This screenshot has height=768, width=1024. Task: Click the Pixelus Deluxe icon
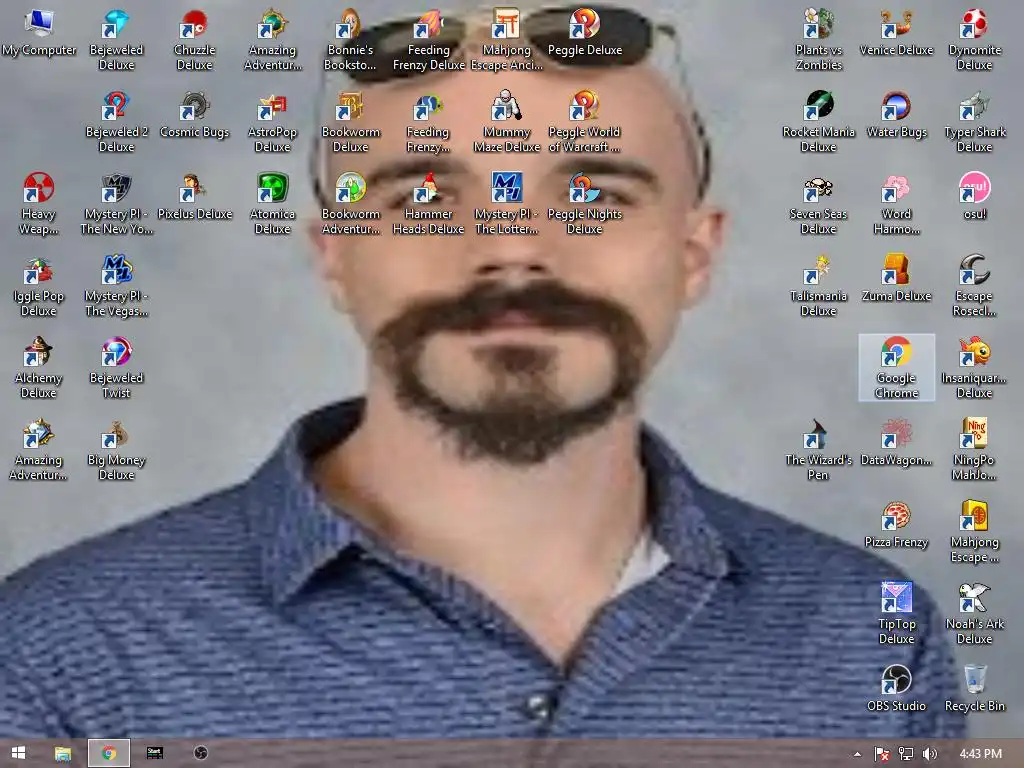pyautogui.click(x=194, y=197)
